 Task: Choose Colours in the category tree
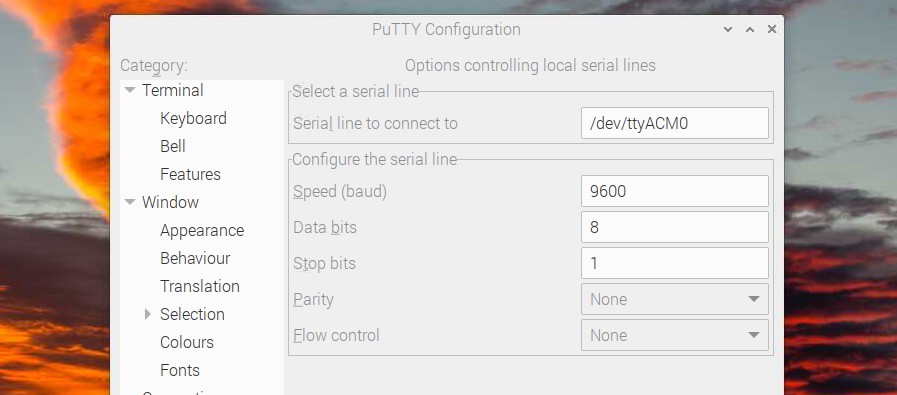(187, 343)
